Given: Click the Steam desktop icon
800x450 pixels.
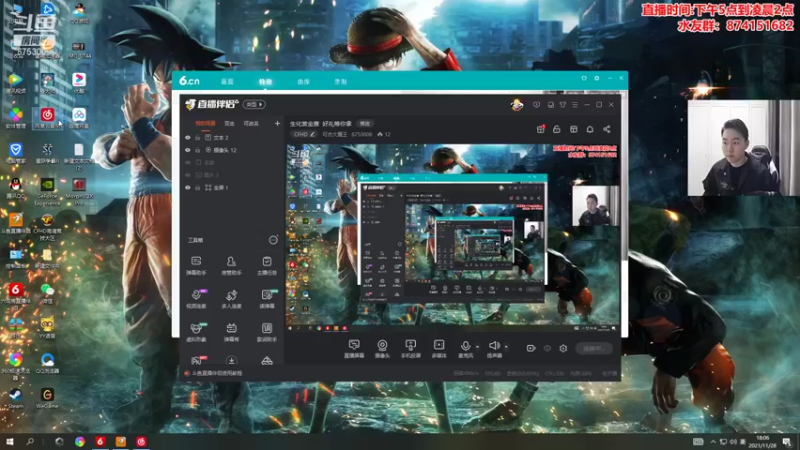Looking at the screenshot, I should pyautogui.click(x=15, y=398).
